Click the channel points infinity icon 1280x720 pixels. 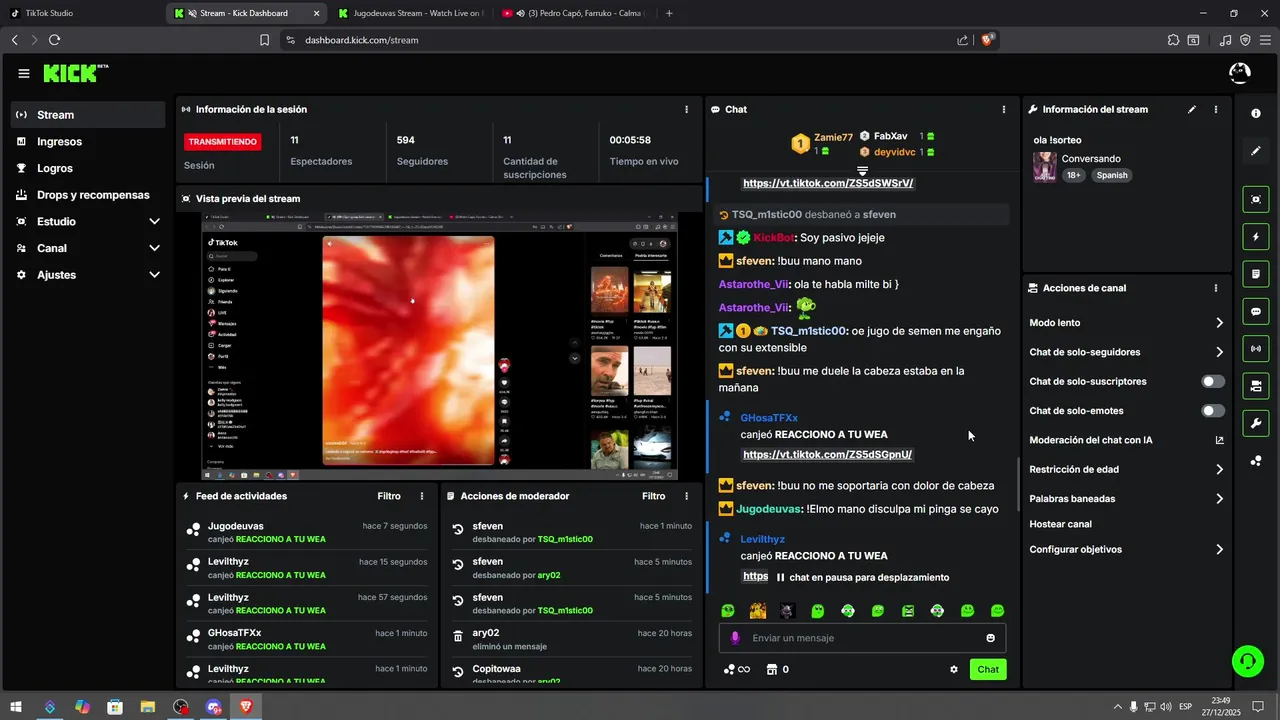pos(737,669)
